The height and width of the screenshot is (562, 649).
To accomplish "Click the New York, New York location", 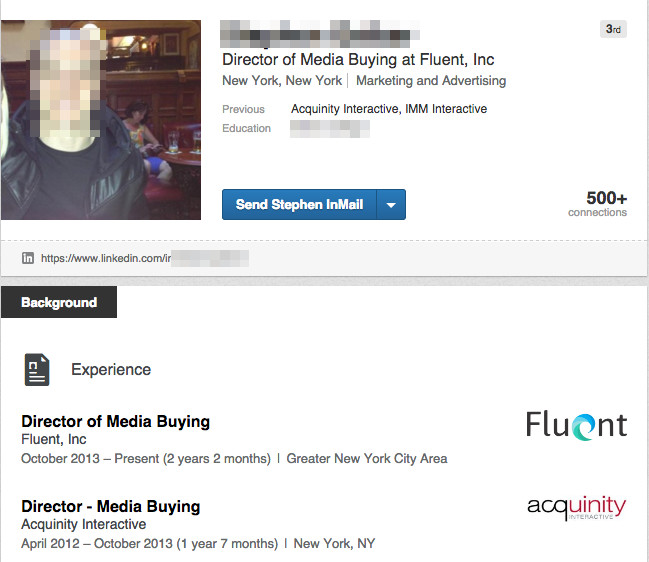I will pos(282,80).
